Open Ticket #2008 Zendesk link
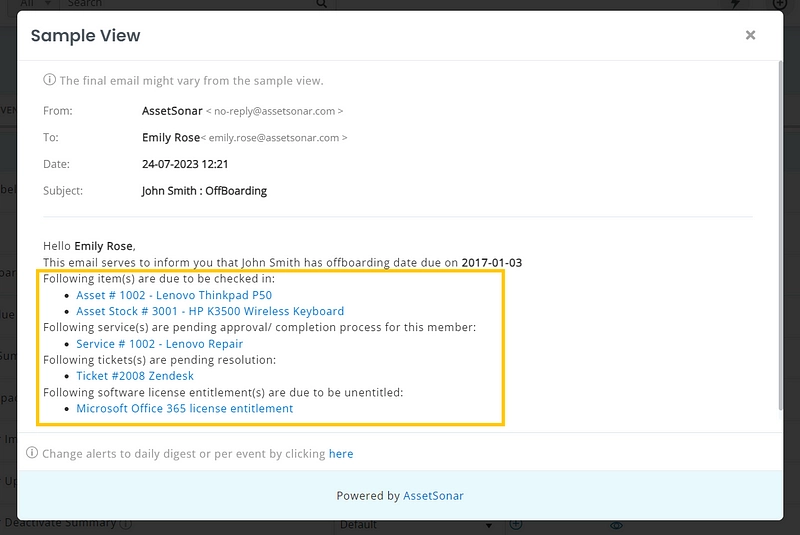 click(135, 376)
